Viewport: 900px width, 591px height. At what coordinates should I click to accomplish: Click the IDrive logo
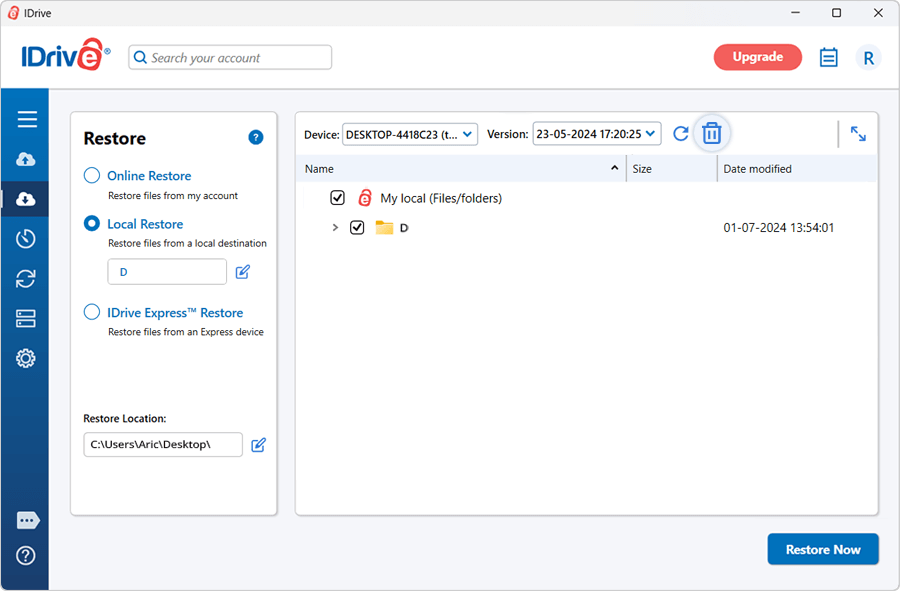(65, 55)
